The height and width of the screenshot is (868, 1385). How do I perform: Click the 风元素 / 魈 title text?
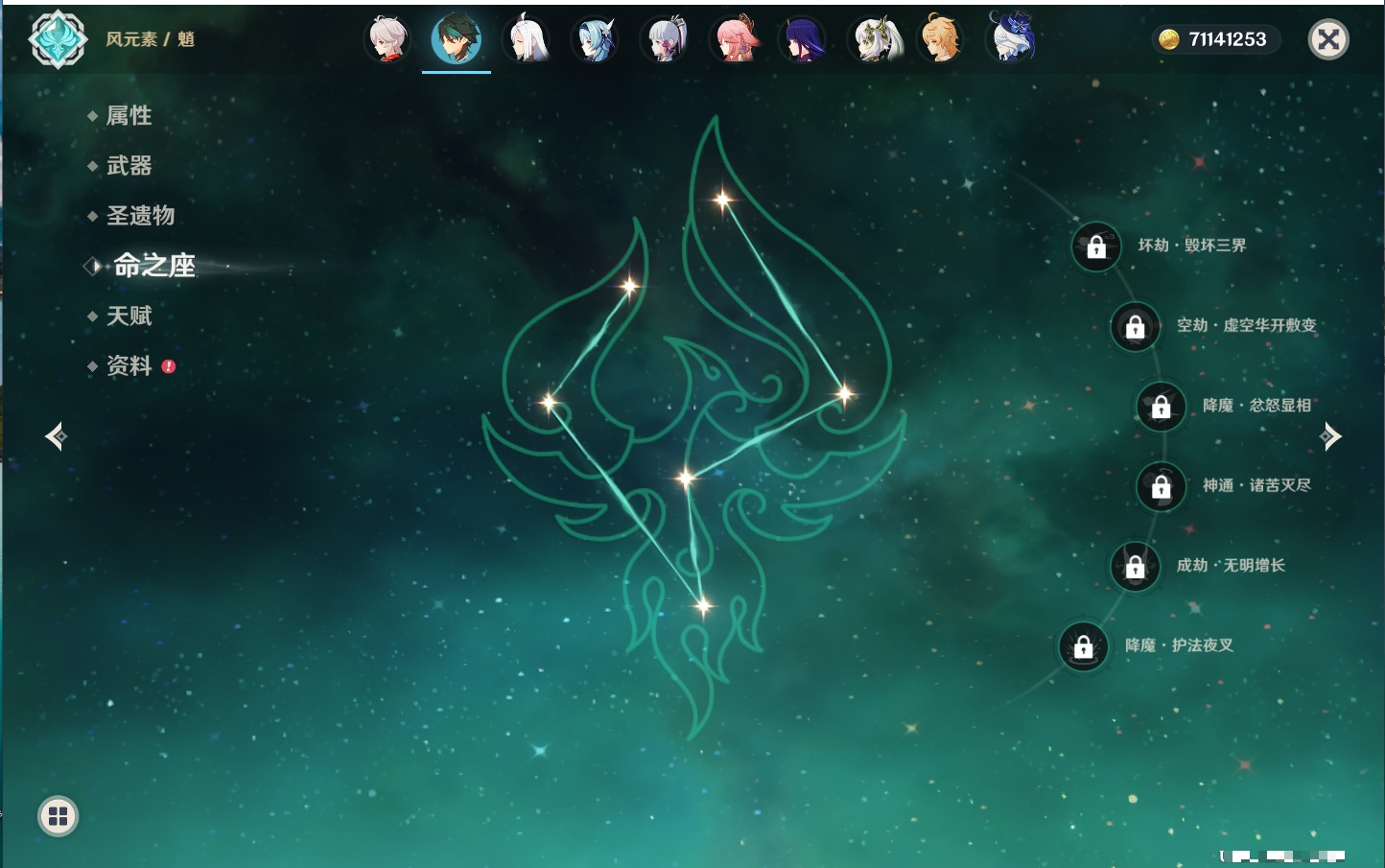(150, 39)
